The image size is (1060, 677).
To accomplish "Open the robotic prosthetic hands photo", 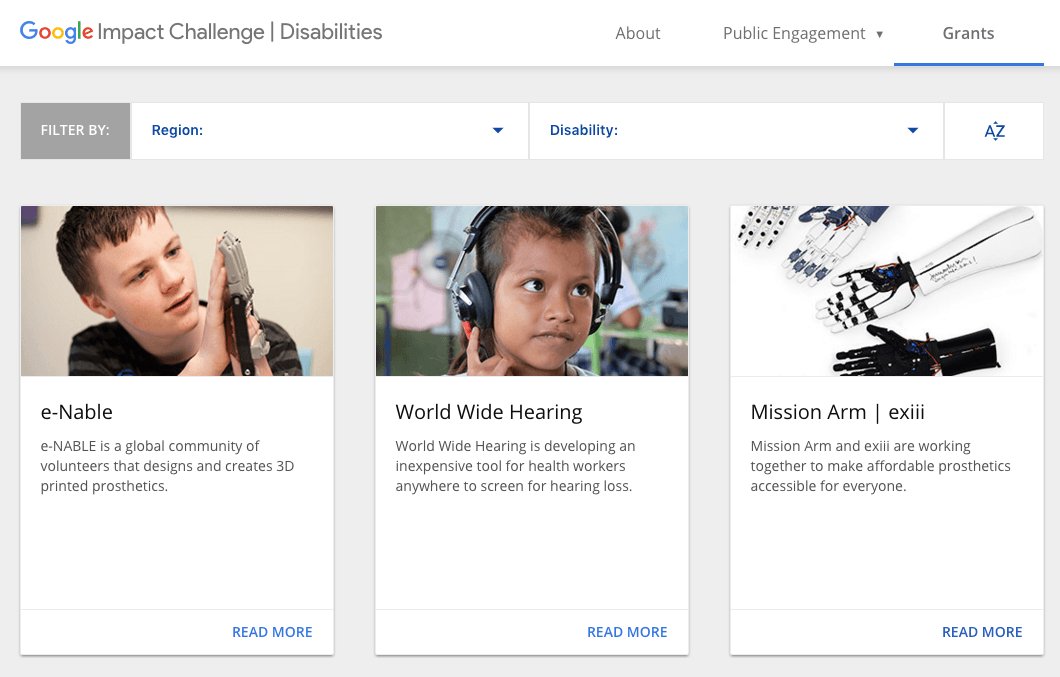I will (887, 291).
